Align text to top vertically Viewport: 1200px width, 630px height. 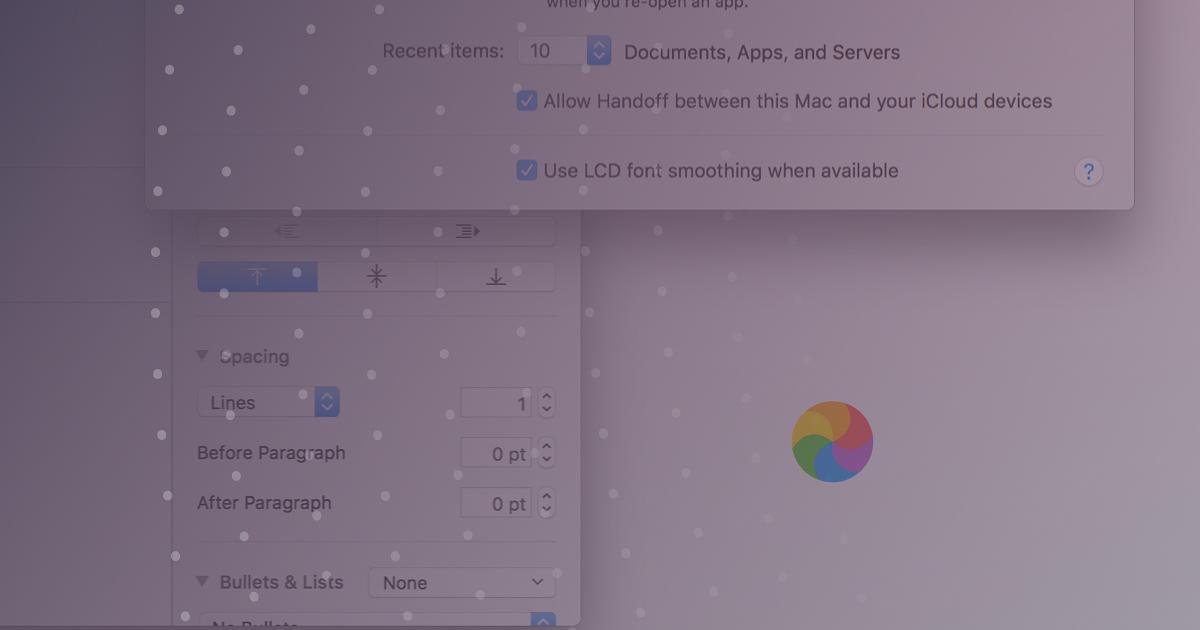click(257, 277)
